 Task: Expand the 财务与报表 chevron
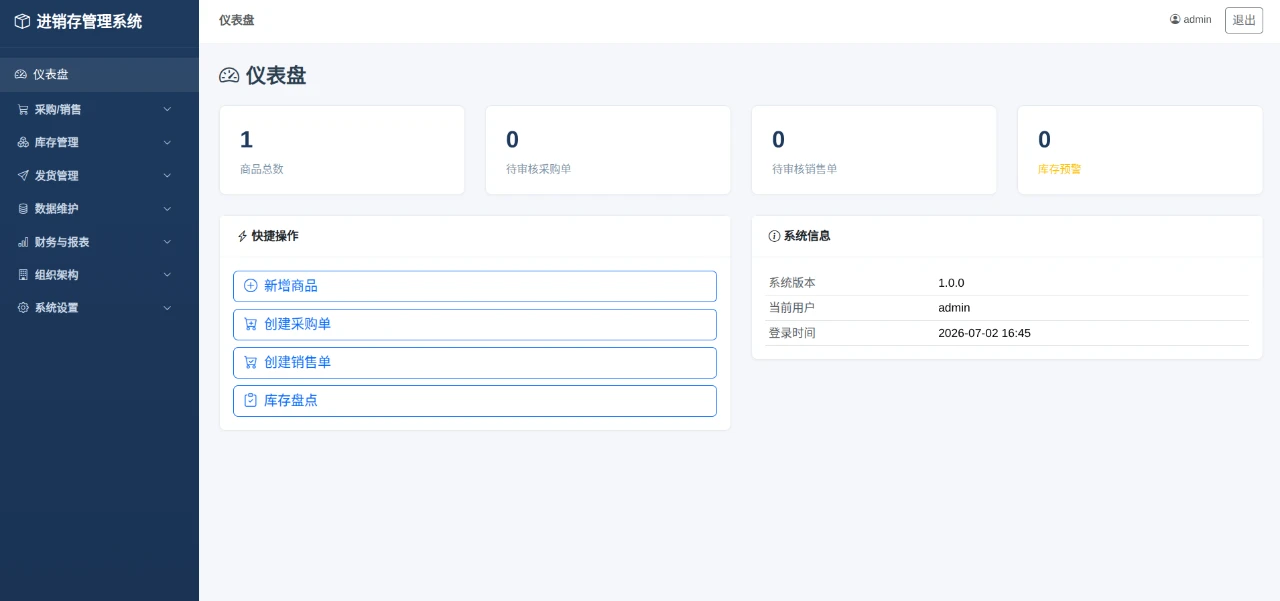point(167,241)
